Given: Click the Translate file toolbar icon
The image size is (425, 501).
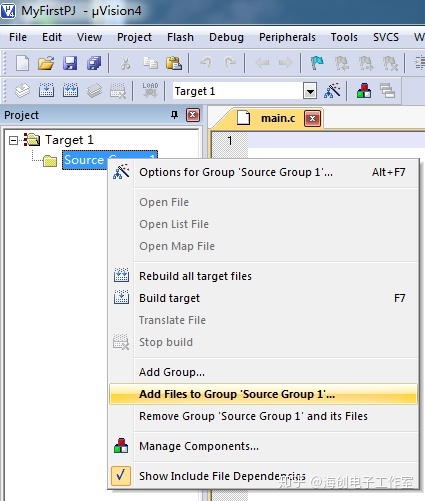Looking at the screenshot, I should pyautogui.click(x=22, y=91).
